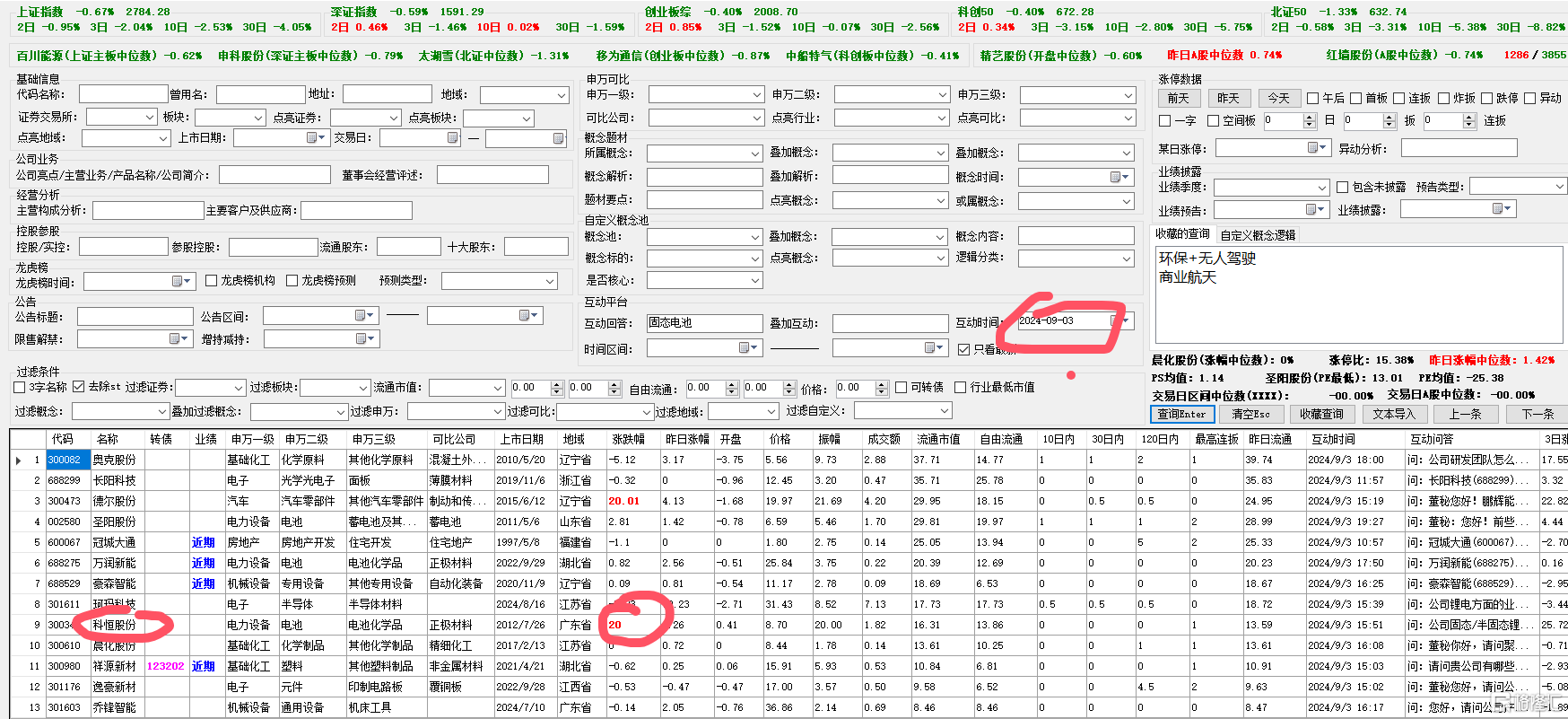Go to the previous record with 上一条
Screen dimensions: 1568x719
(x=1465, y=414)
